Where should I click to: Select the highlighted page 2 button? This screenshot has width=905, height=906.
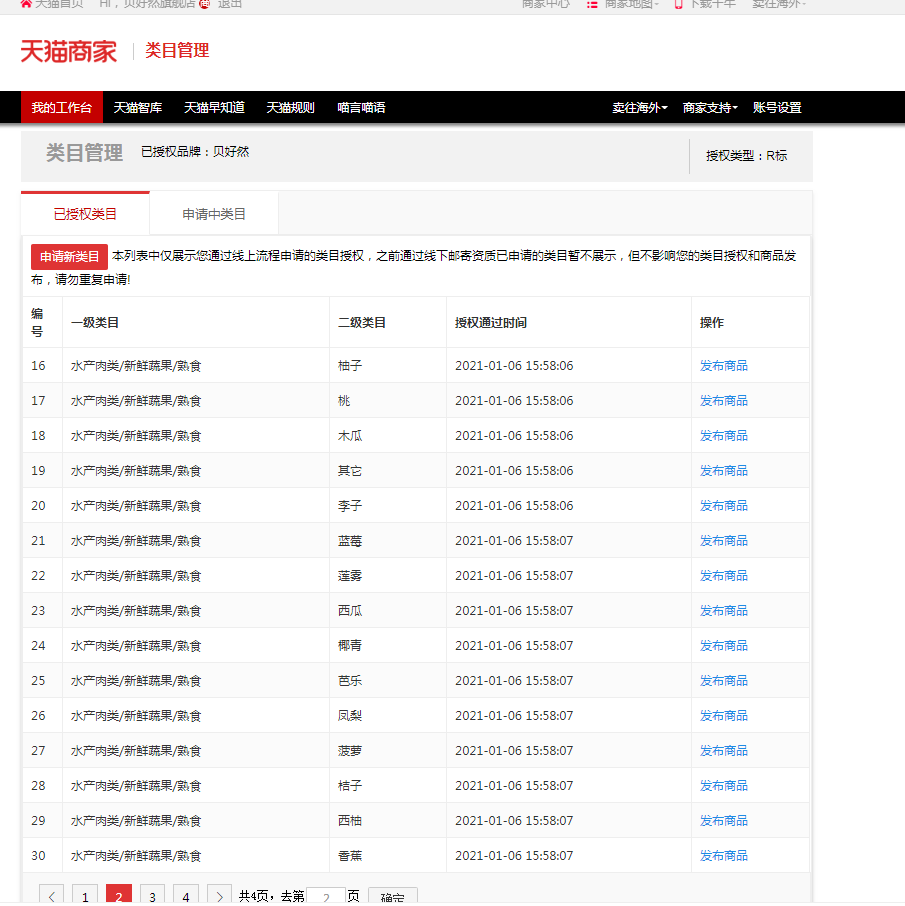point(118,895)
